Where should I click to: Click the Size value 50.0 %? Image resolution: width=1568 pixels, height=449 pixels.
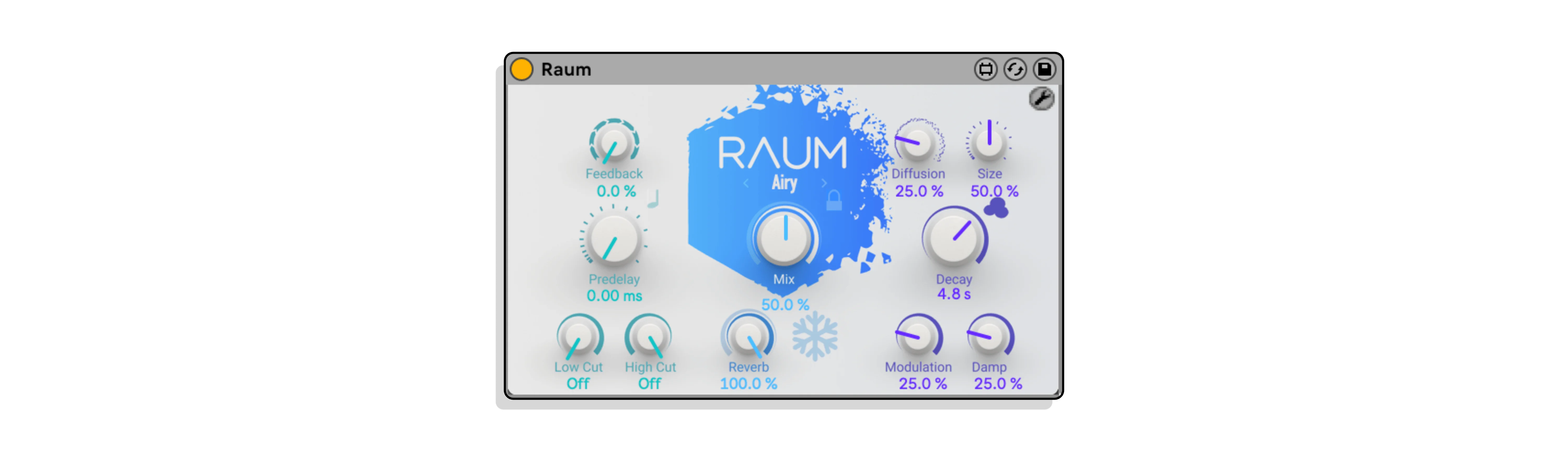[x=994, y=191]
